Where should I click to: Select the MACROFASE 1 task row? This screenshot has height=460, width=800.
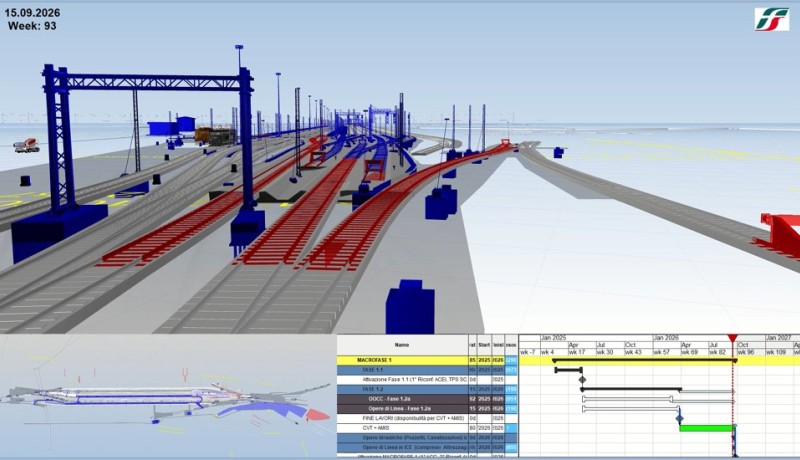[x=402, y=360]
